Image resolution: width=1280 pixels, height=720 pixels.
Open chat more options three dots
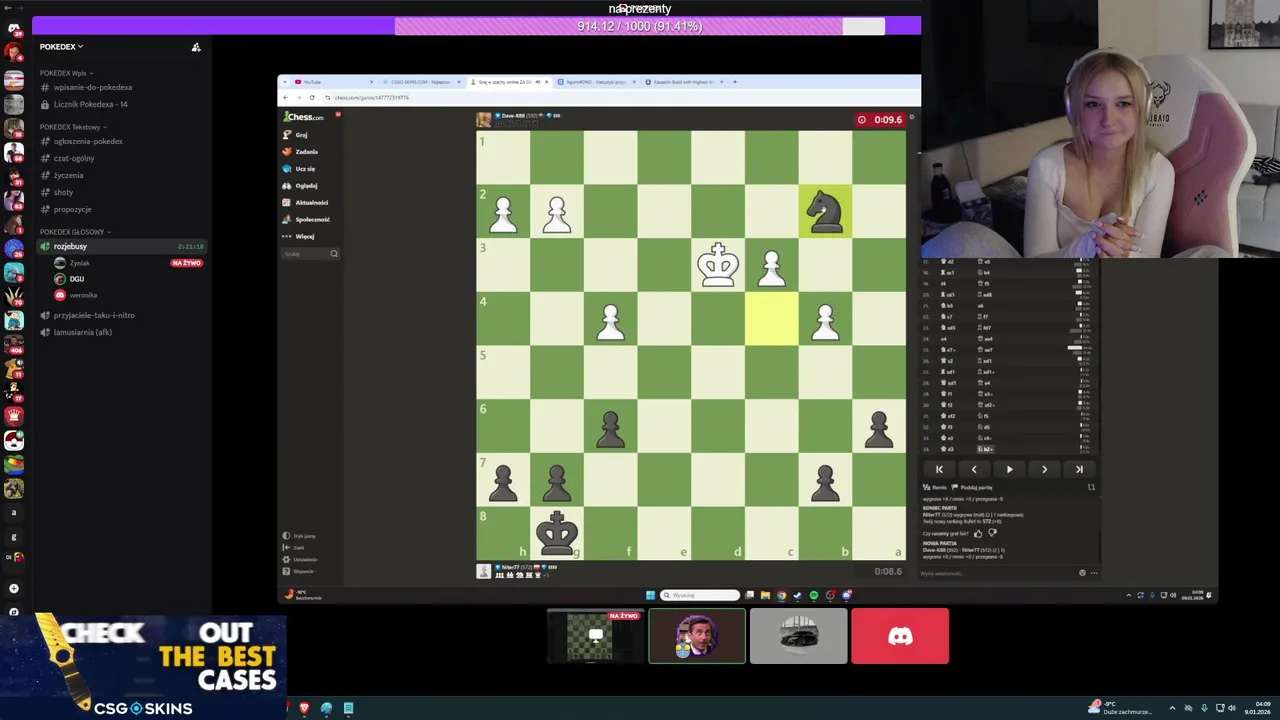click(1094, 573)
